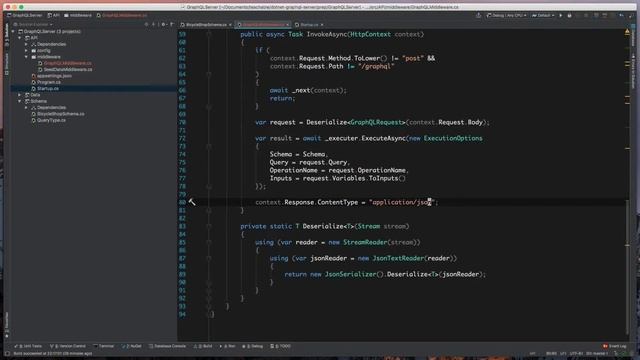Screen dimensions: 640x360
Task: Close the GraphQLMiddleware.cs editor tab
Action: tap(287, 25)
